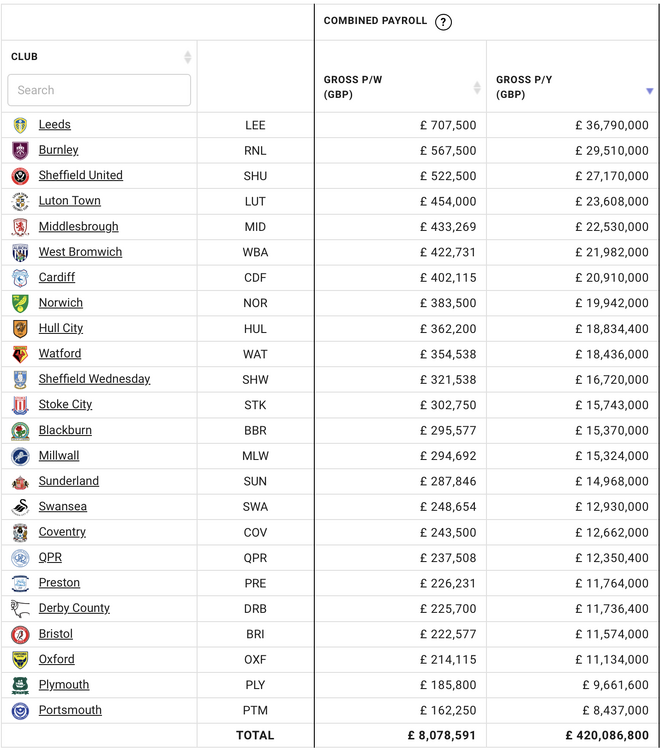Open the Derby County club link
The image size is (660, 750).
74,608
